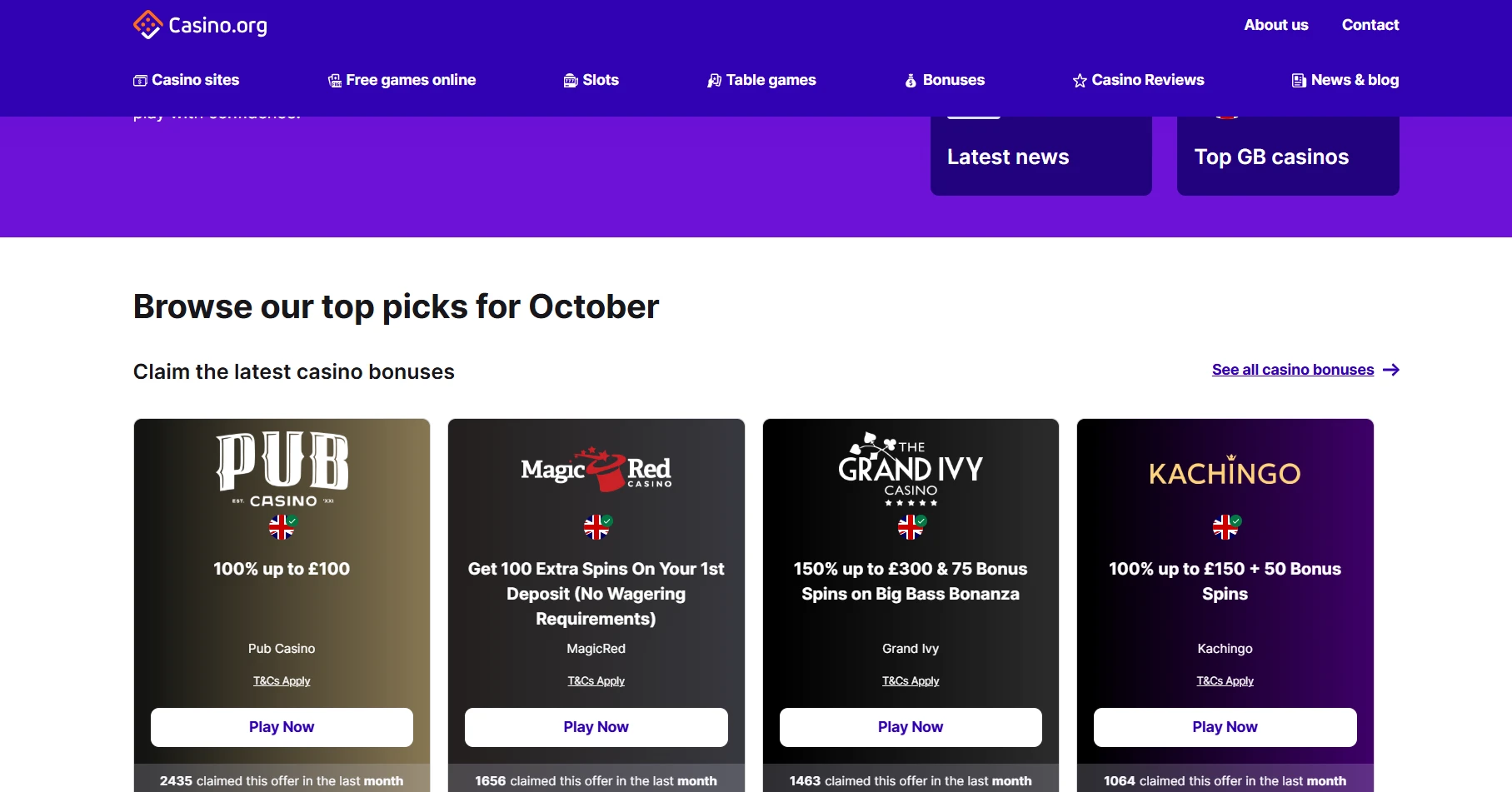The width and height of the screenshot is (1512, 792).
Task: Open the Top GB casinos card
Action: tap(1287, 157)
